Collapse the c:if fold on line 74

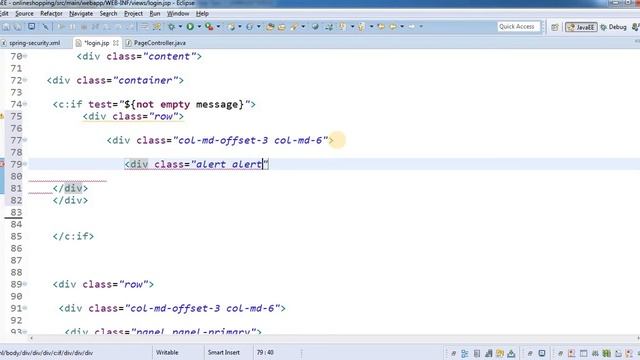25,104
